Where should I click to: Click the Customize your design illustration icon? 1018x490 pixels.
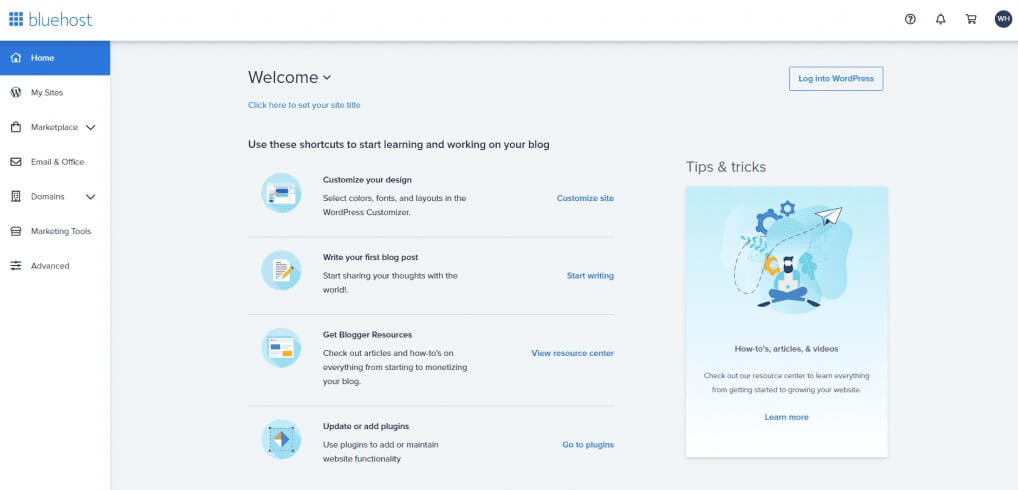click(x=281, y=193)
